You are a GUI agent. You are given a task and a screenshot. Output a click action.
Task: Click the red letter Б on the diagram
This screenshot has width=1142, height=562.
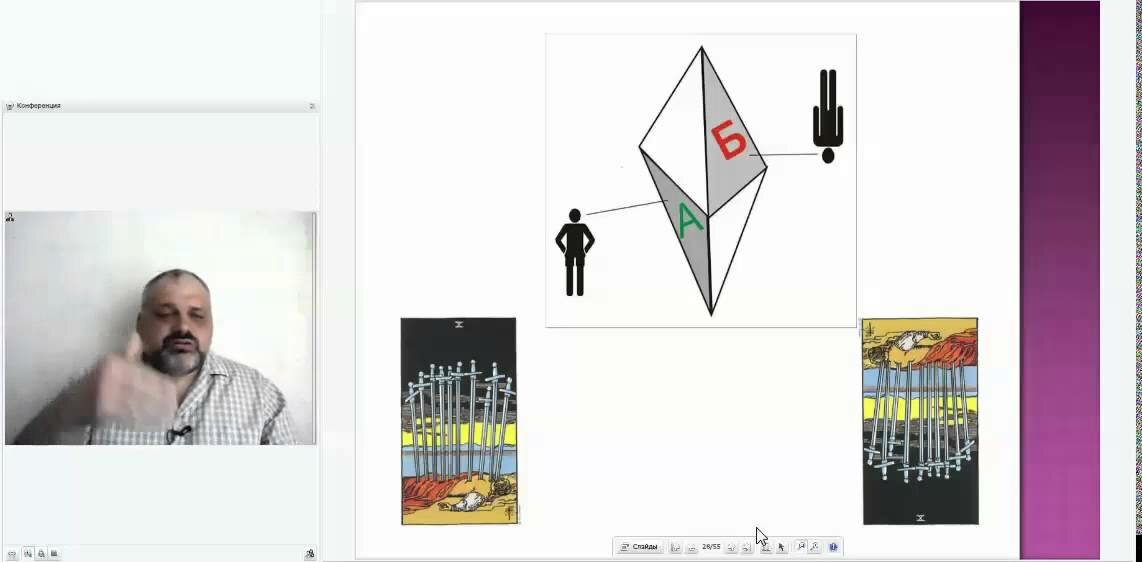click(729, 140)
